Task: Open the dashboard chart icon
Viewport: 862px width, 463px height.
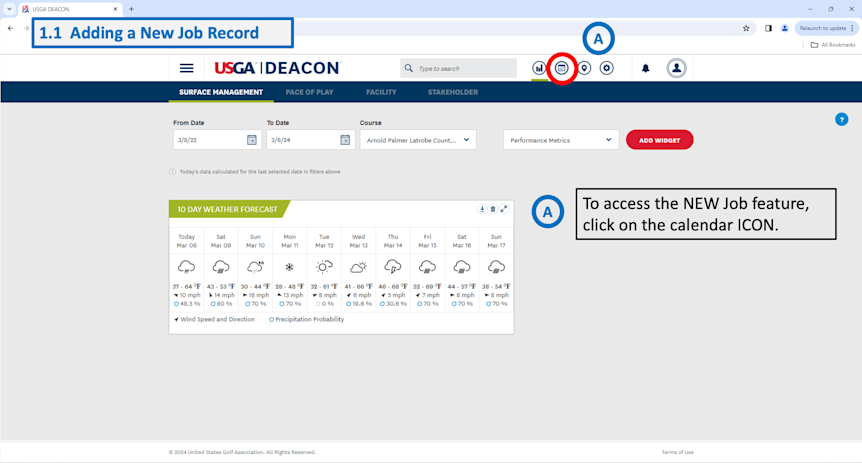Action: point(539,68)
